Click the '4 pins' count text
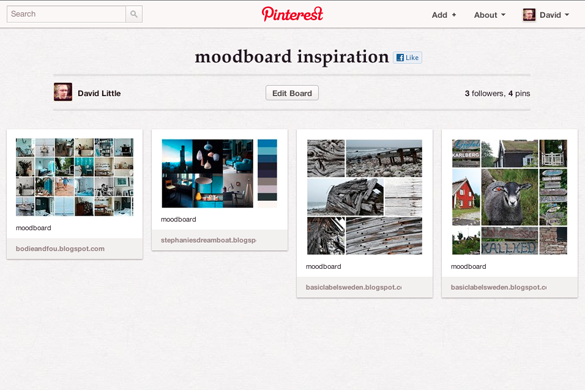This screenshot has width=585, height=390. (519, 93)
